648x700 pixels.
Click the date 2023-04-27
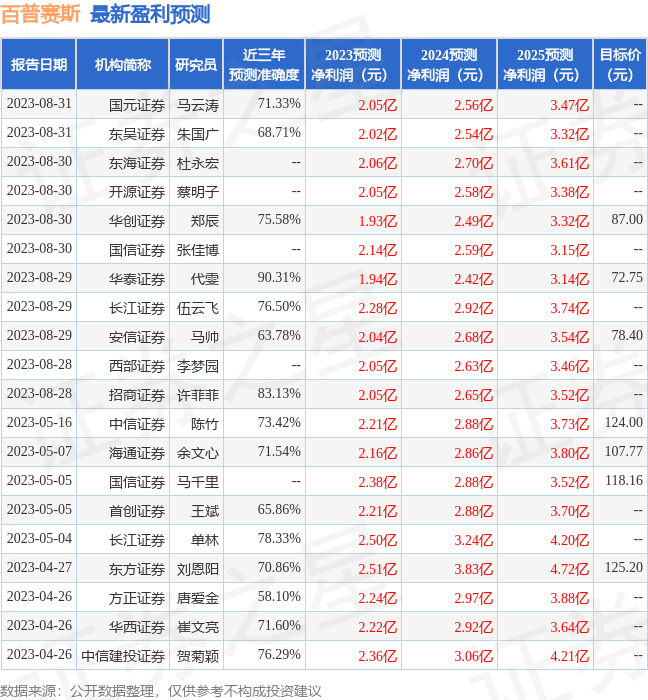pos(39,567)
